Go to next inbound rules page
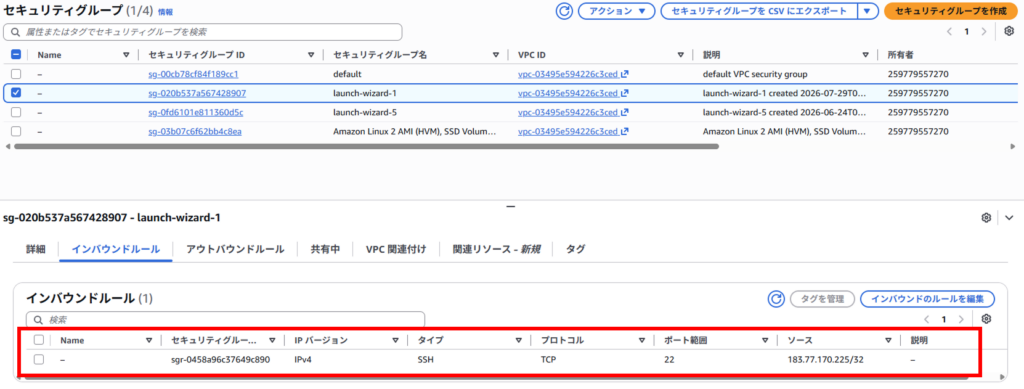Screen dimensions: 1024x389 pos(960,319)
